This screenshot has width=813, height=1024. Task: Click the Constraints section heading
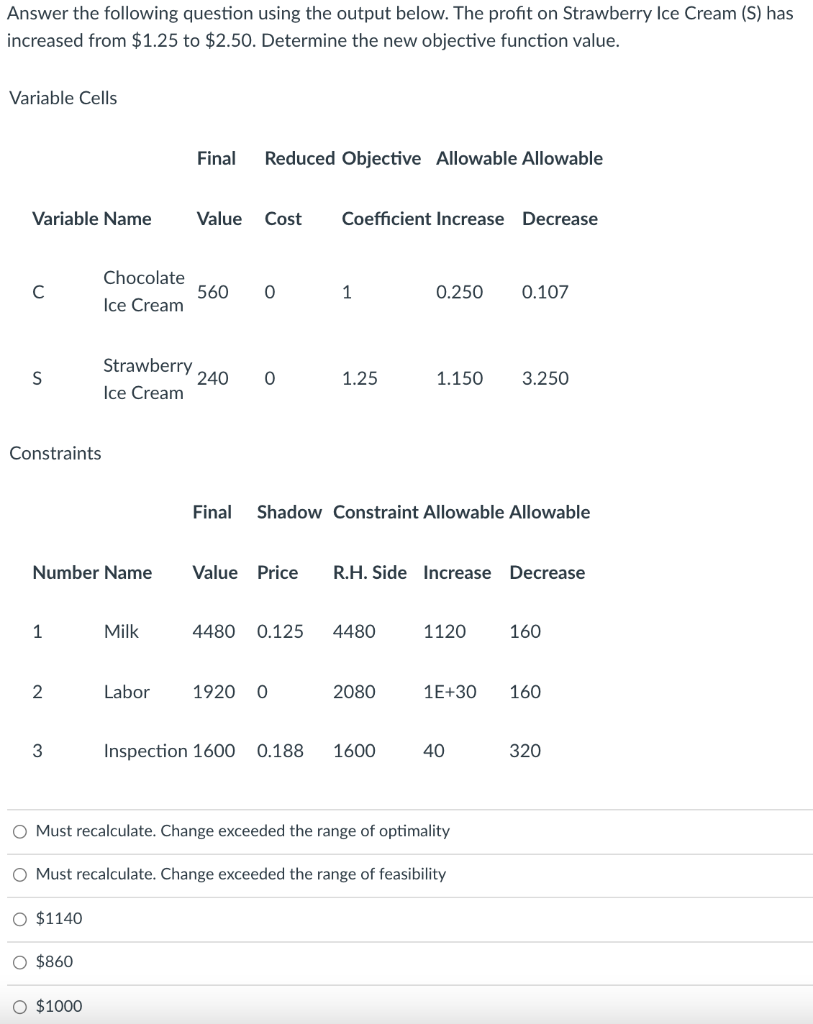point(55,453)
